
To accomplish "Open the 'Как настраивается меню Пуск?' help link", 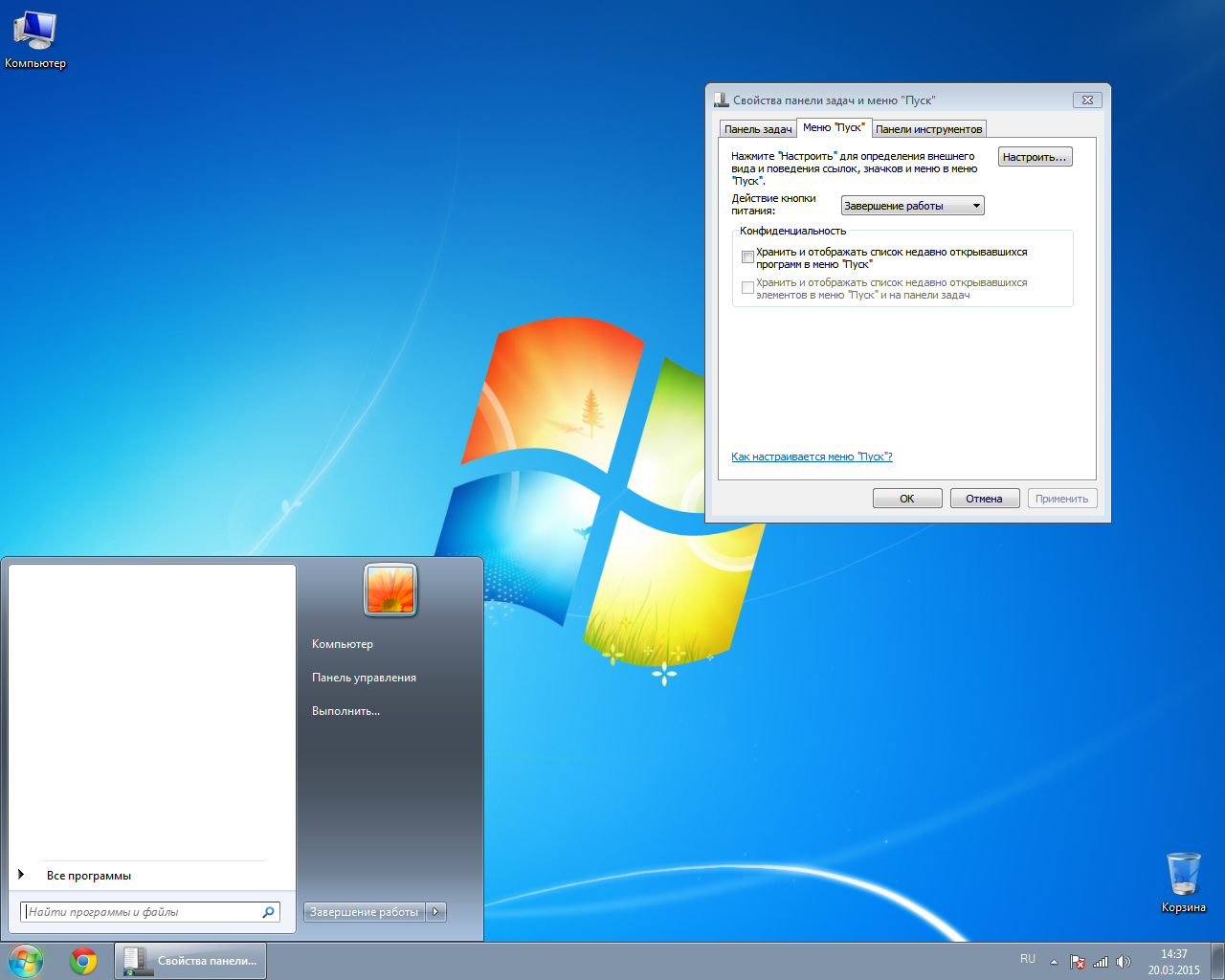I will point(812,457).
